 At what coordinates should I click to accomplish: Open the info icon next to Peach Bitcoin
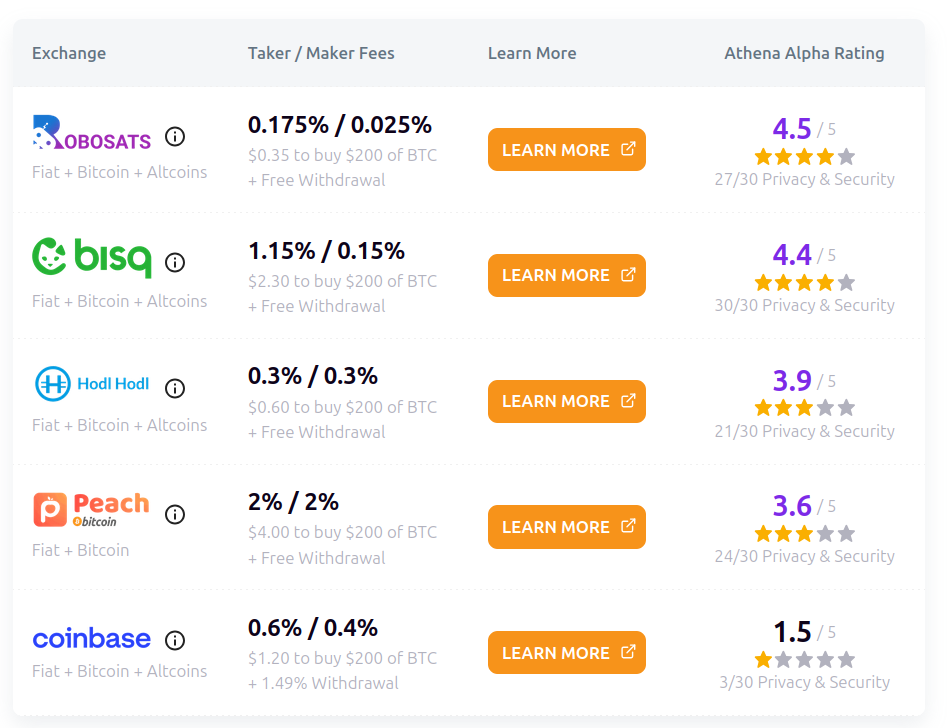tap(175, 515)
